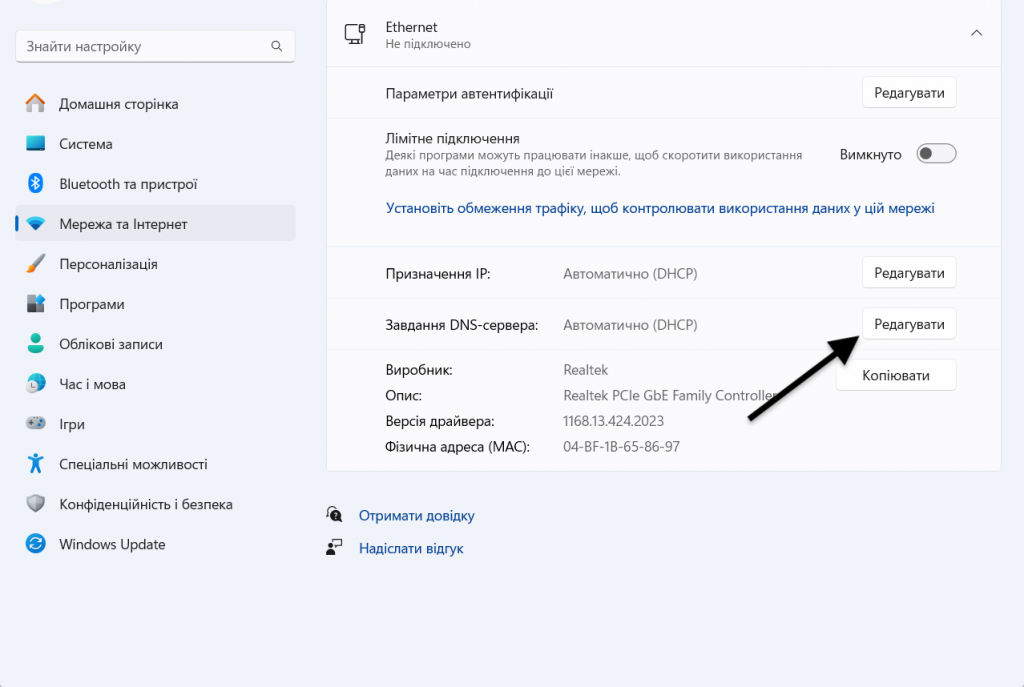Edit the DNS-сервера settings via Редагувати

[908, 323]
